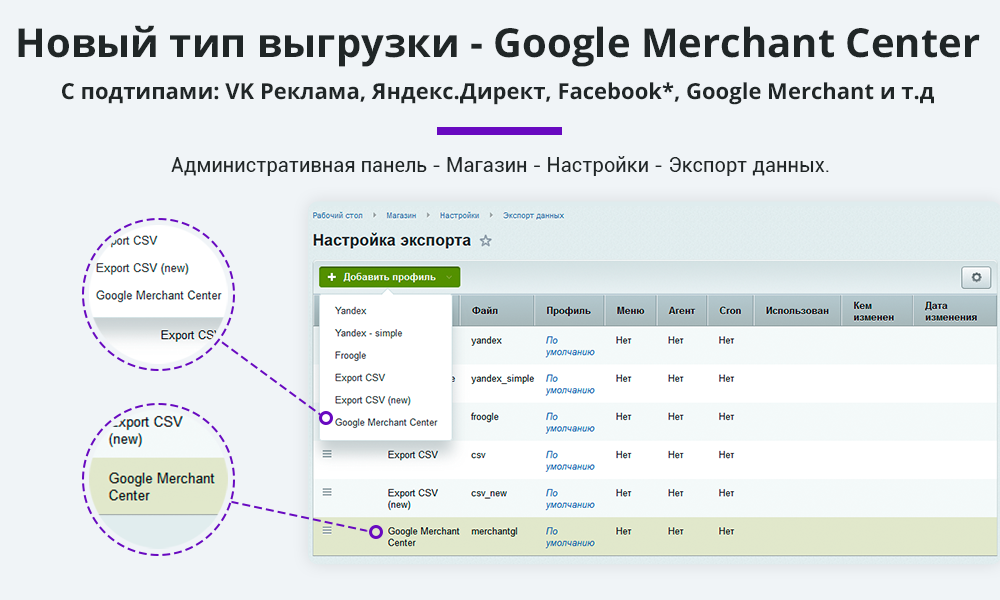
Task: Click the Экспорт данных breadcrumb
Action: tap(533, 215)
